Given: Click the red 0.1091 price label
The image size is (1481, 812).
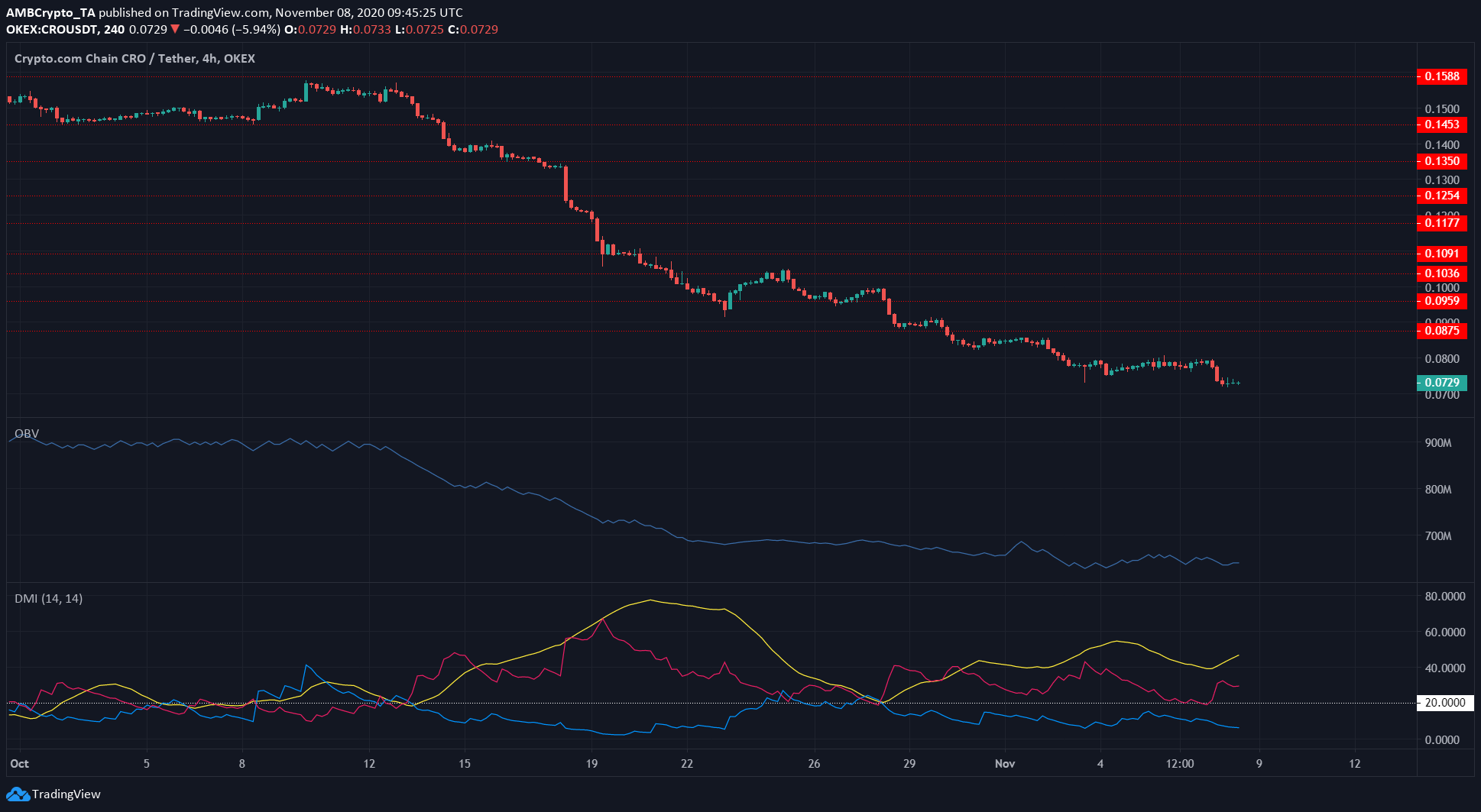Looking at the screenshot, I should pos(1442,254).
